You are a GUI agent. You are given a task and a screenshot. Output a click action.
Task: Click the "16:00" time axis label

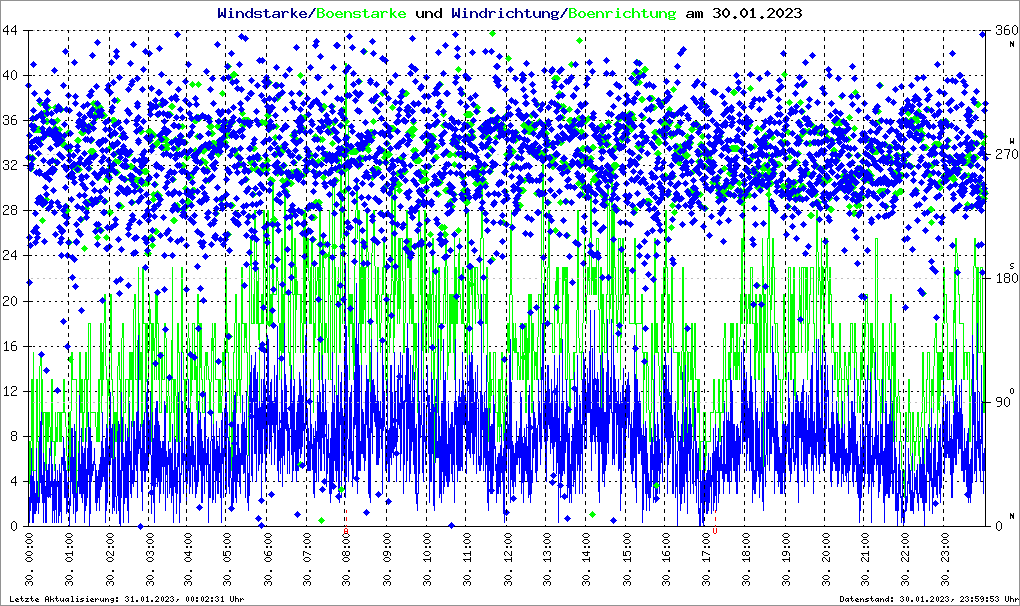667,547
